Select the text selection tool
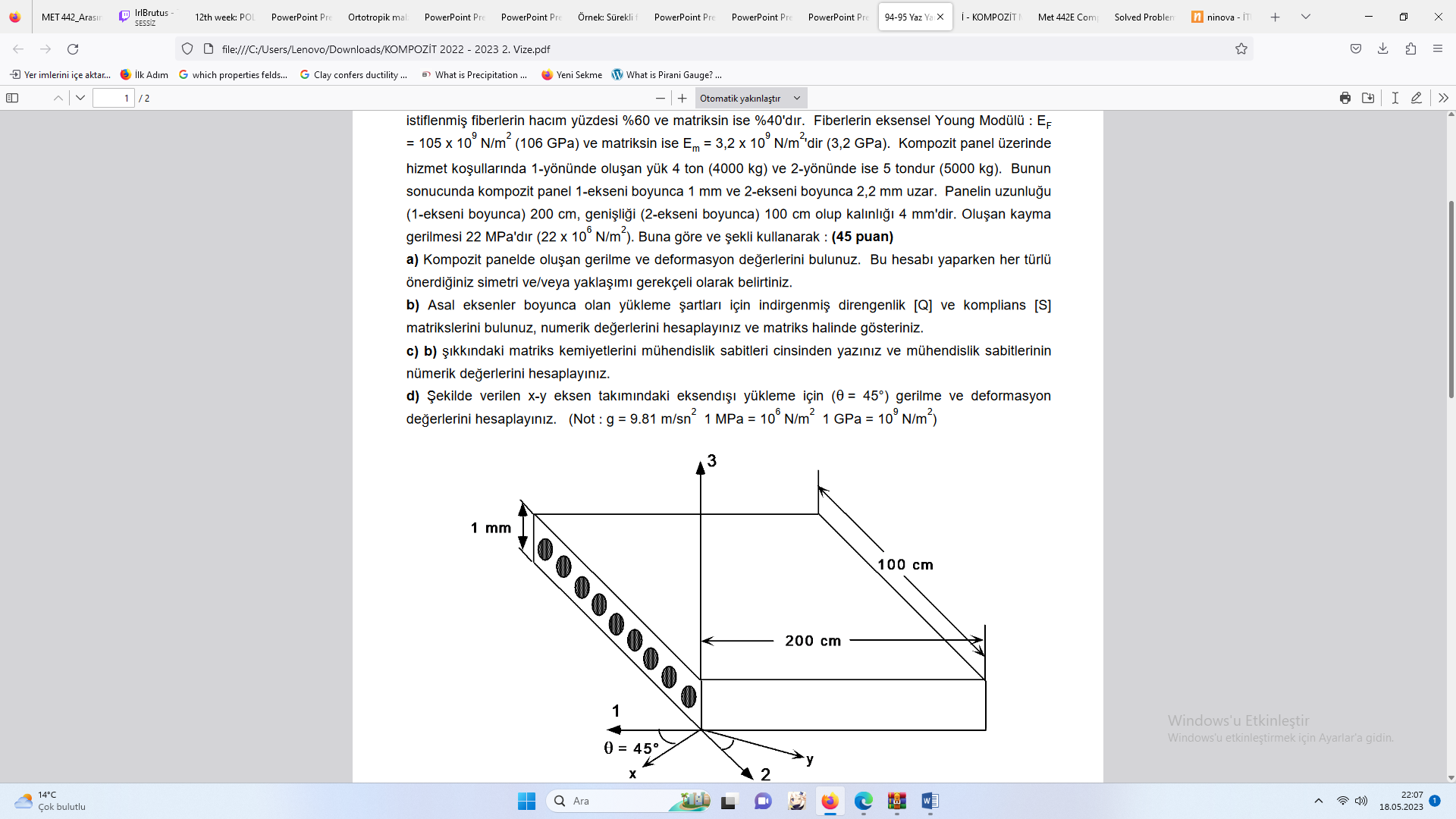This screenshot has width=1456, height=819. pos(1395,98)
